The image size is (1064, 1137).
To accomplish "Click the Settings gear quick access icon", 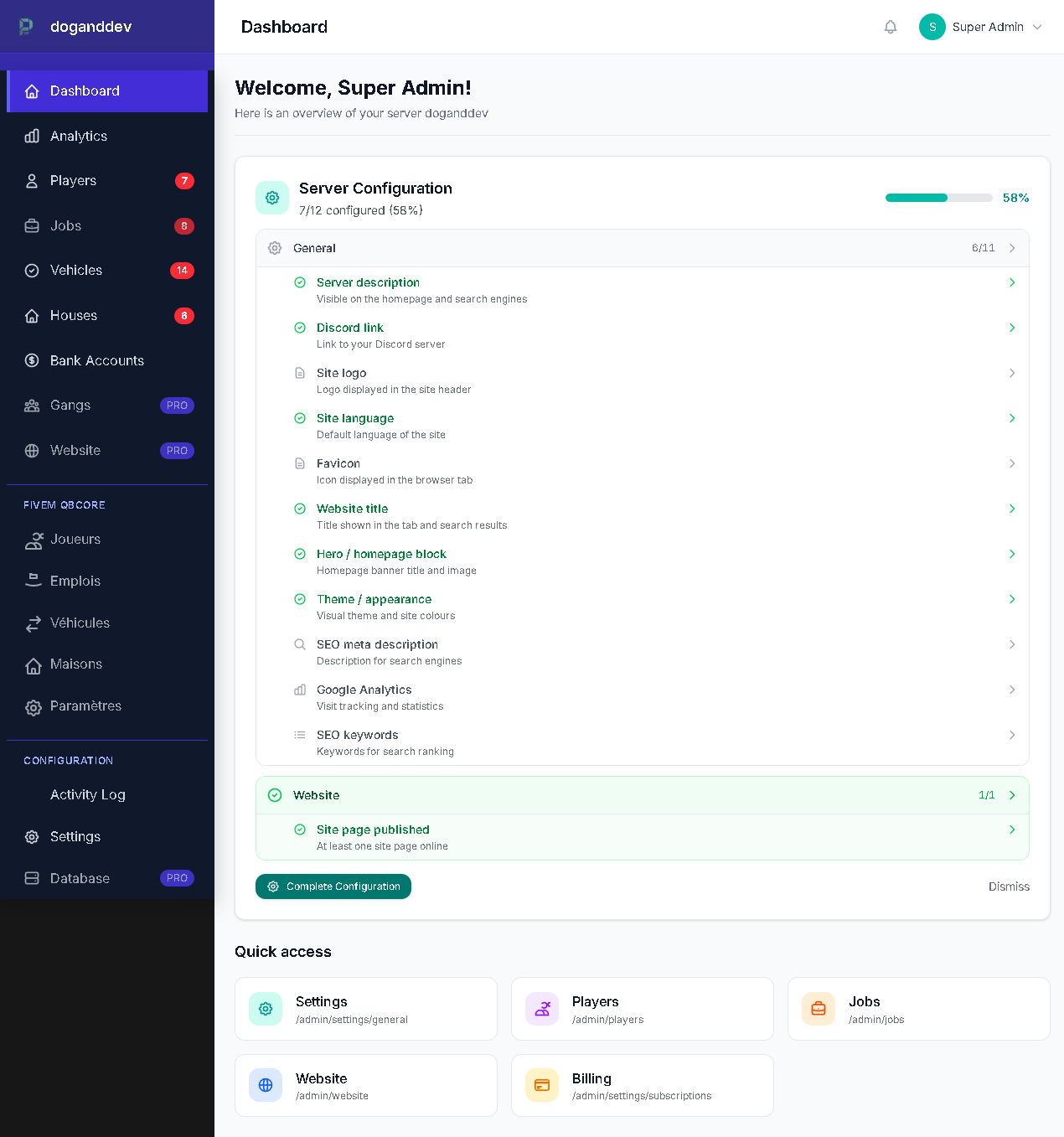I will point(266,1009).
